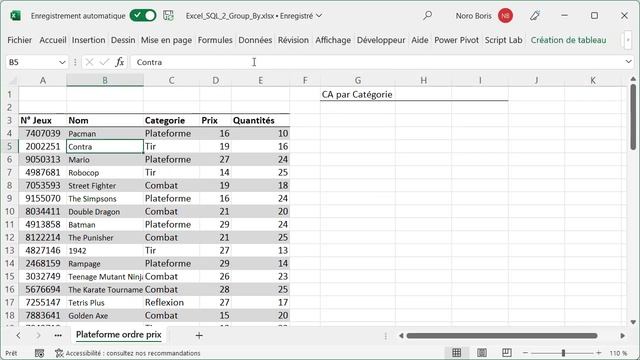This screenshot has height=360, width=640.
Task: Click the pen feature icon in title bar
Action: (x=535, y=16)
